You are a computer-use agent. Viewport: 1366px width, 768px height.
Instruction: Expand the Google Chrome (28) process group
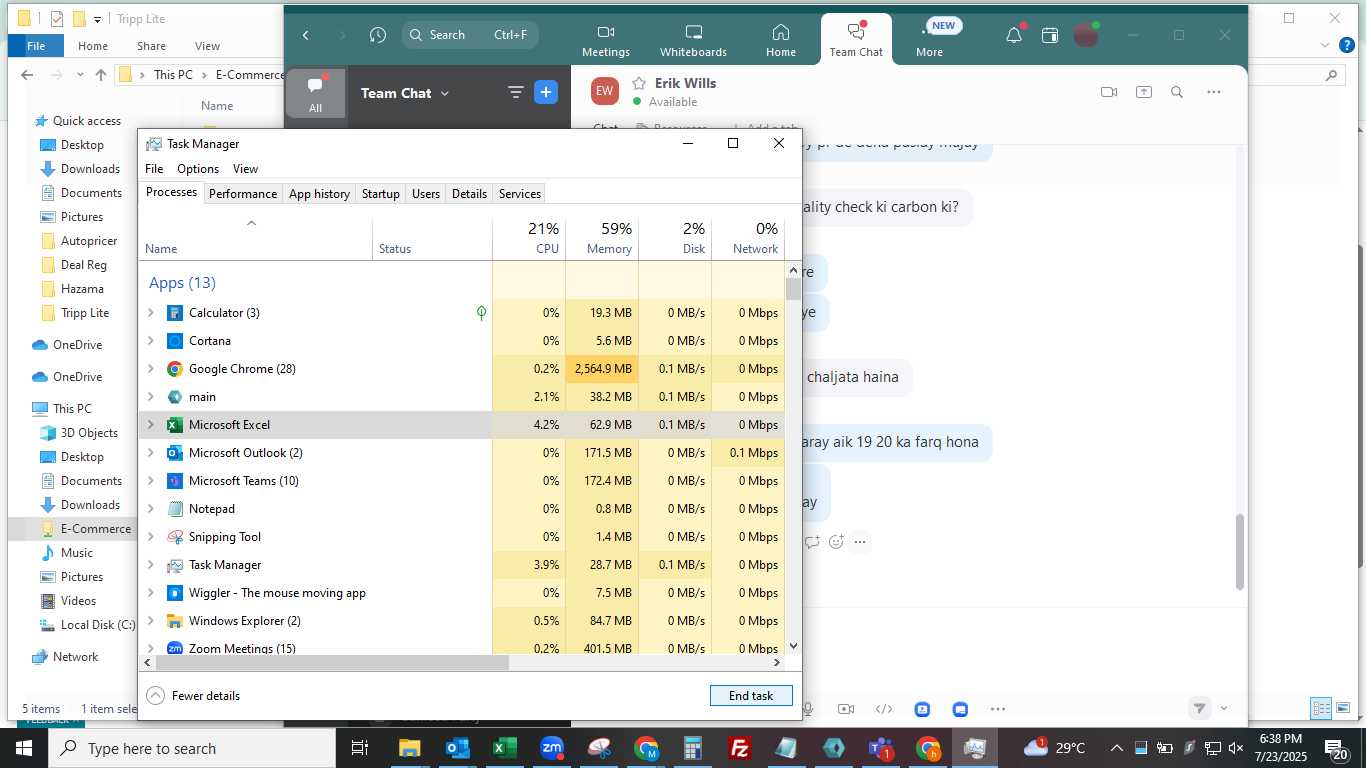[151, 369]
